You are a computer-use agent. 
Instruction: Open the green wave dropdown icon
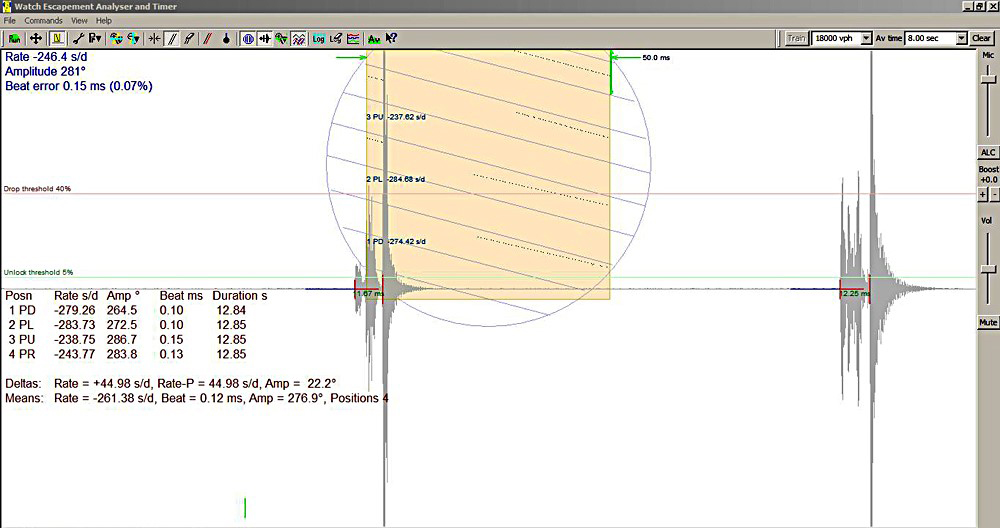point(281,39)
